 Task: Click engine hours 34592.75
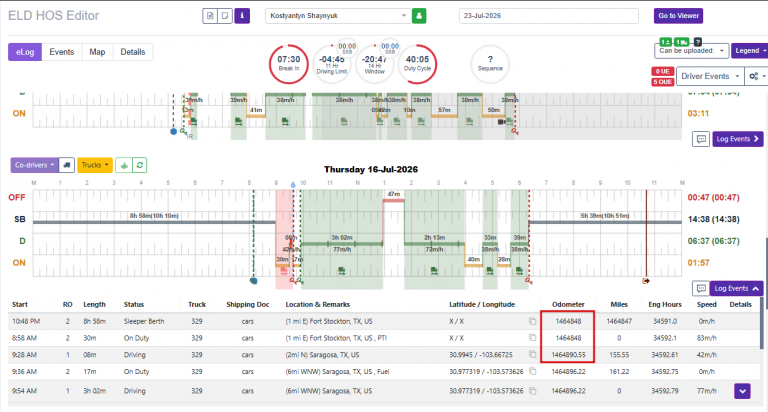[665, 371]
